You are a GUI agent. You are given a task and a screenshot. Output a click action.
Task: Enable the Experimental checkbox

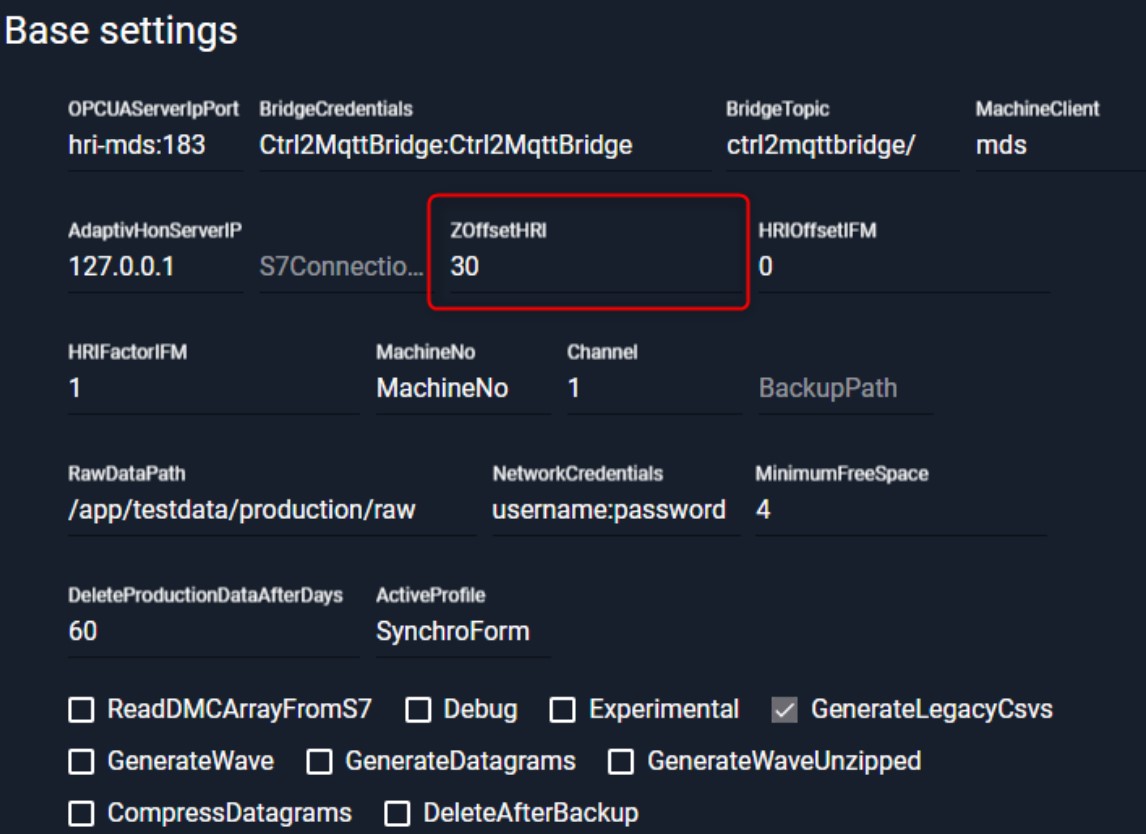click(564, 710)
